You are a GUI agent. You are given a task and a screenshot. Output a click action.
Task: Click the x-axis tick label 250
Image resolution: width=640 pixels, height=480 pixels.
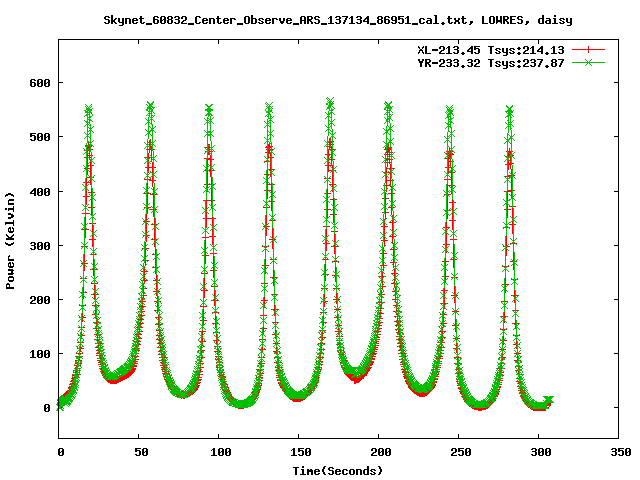pyautogui.click(x=460, y=452)
